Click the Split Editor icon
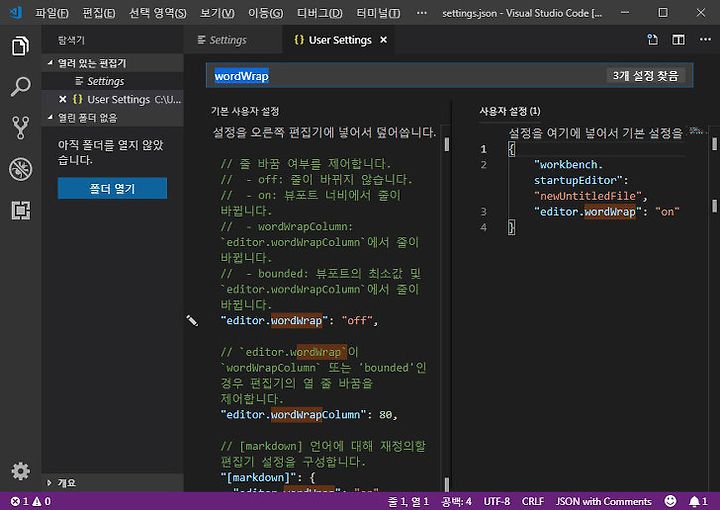Image resolution: width=720 pixels, height=510 pixels. (x=678, y=40)
